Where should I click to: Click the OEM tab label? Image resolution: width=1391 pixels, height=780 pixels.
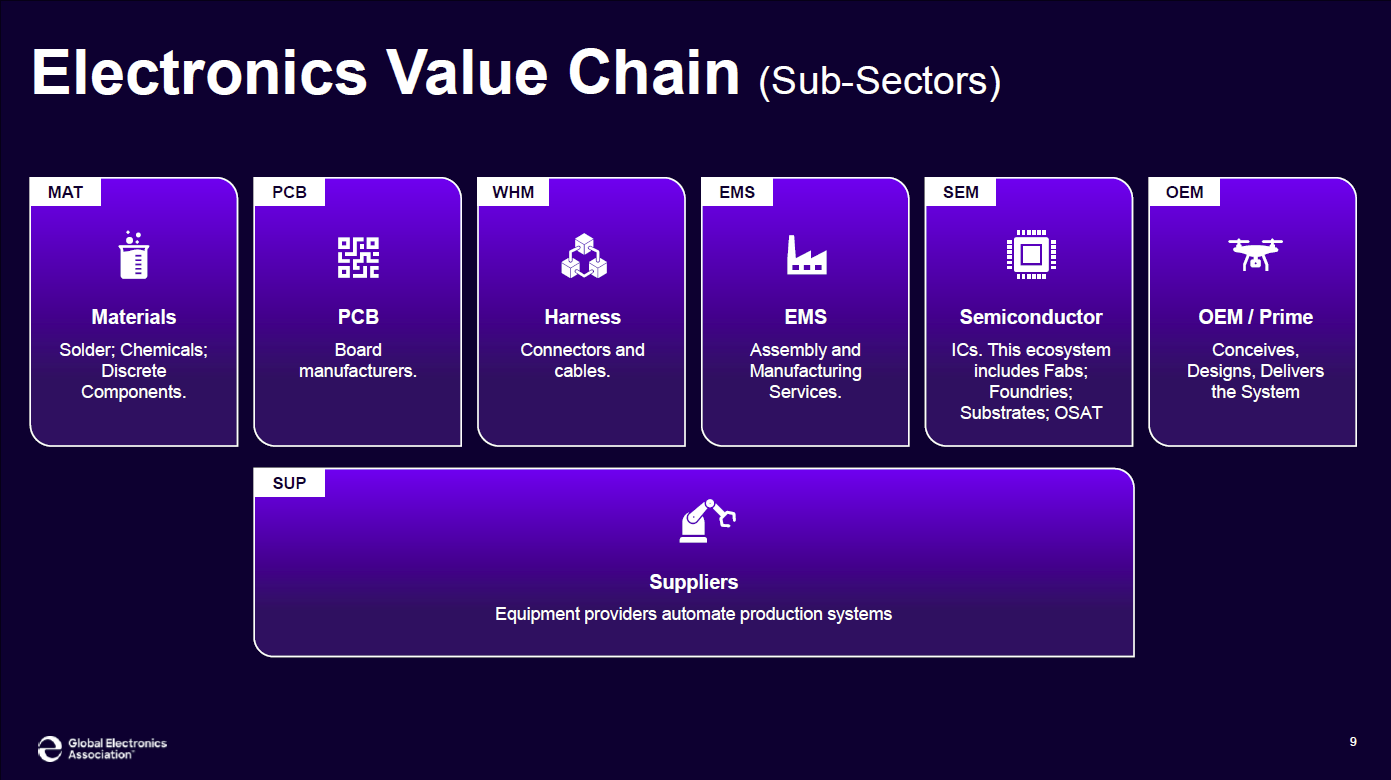point(1185,192)
